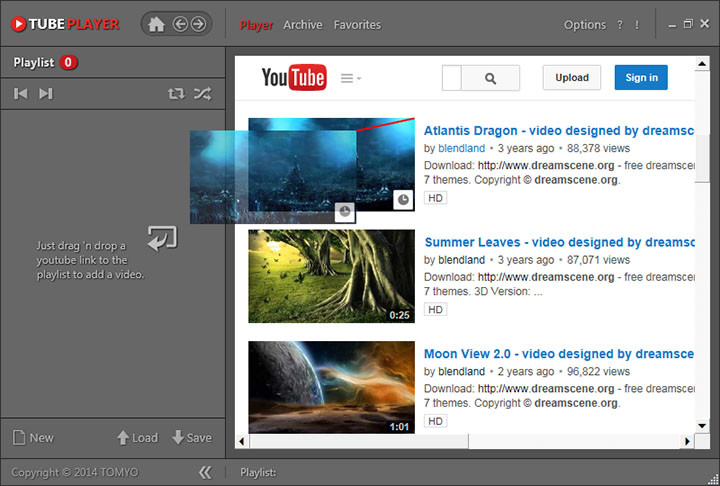Open the Moon View 2.0 video link

(x=559, y=354)
